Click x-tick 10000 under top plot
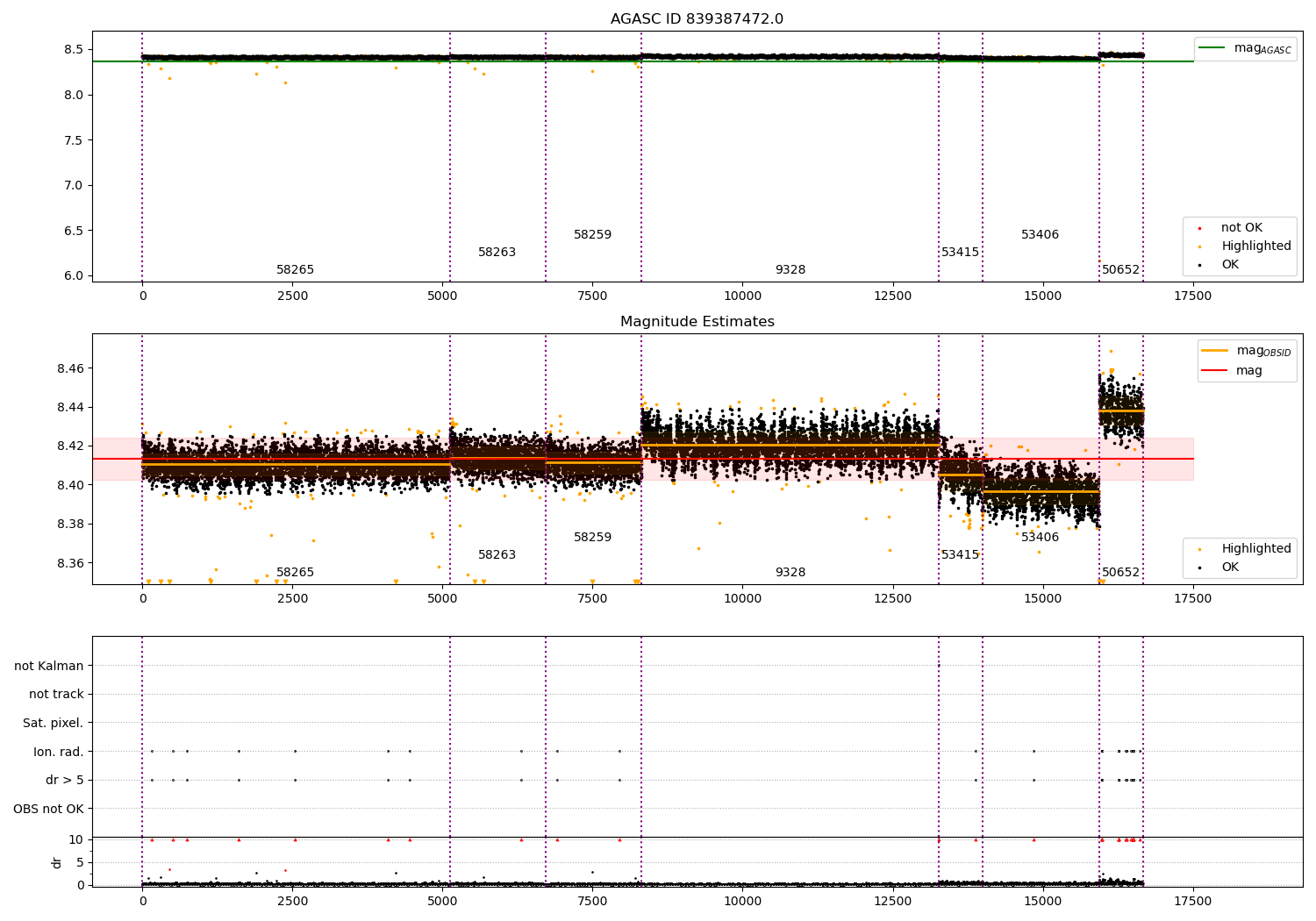The width and height of the screenshot is (1316, 921). (742, 296)
